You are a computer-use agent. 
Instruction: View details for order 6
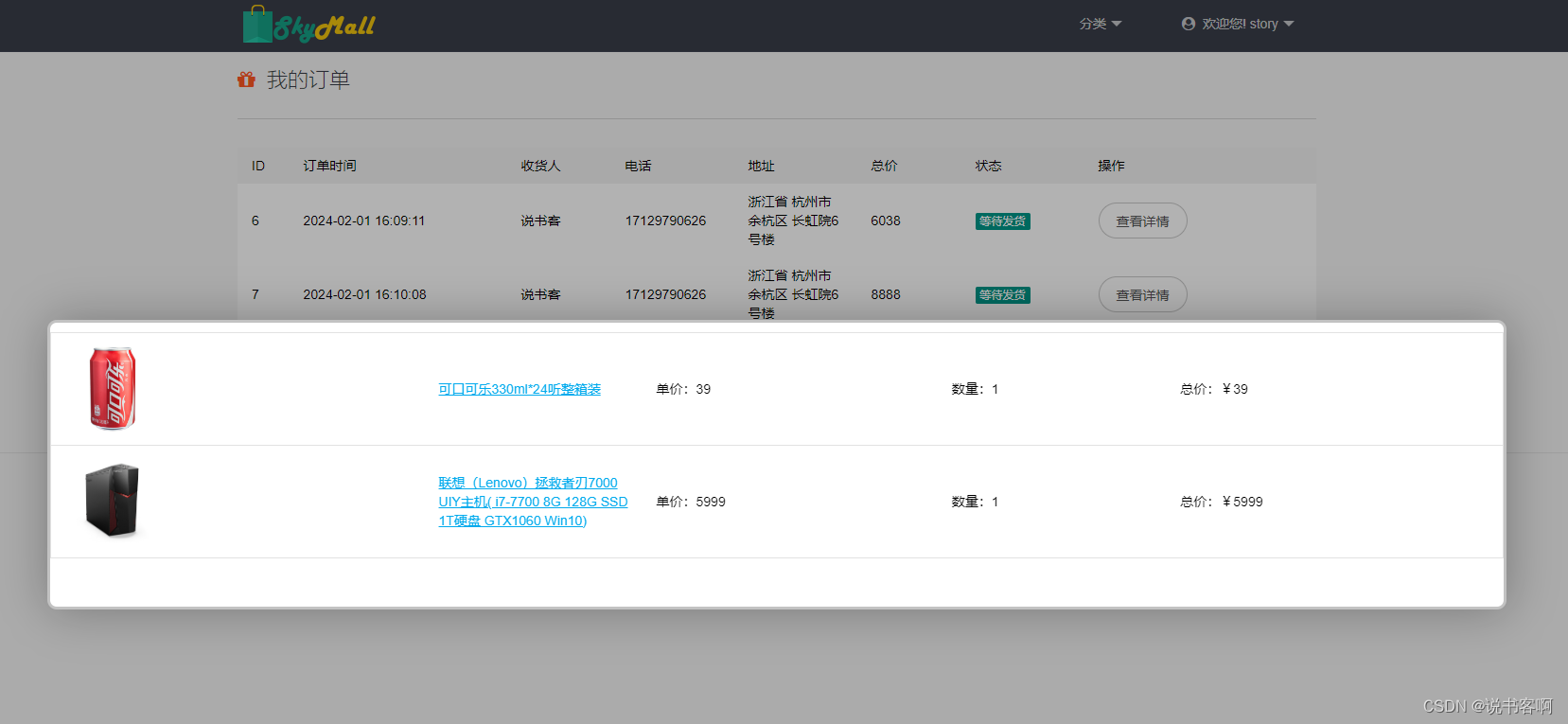(1142, 221)
